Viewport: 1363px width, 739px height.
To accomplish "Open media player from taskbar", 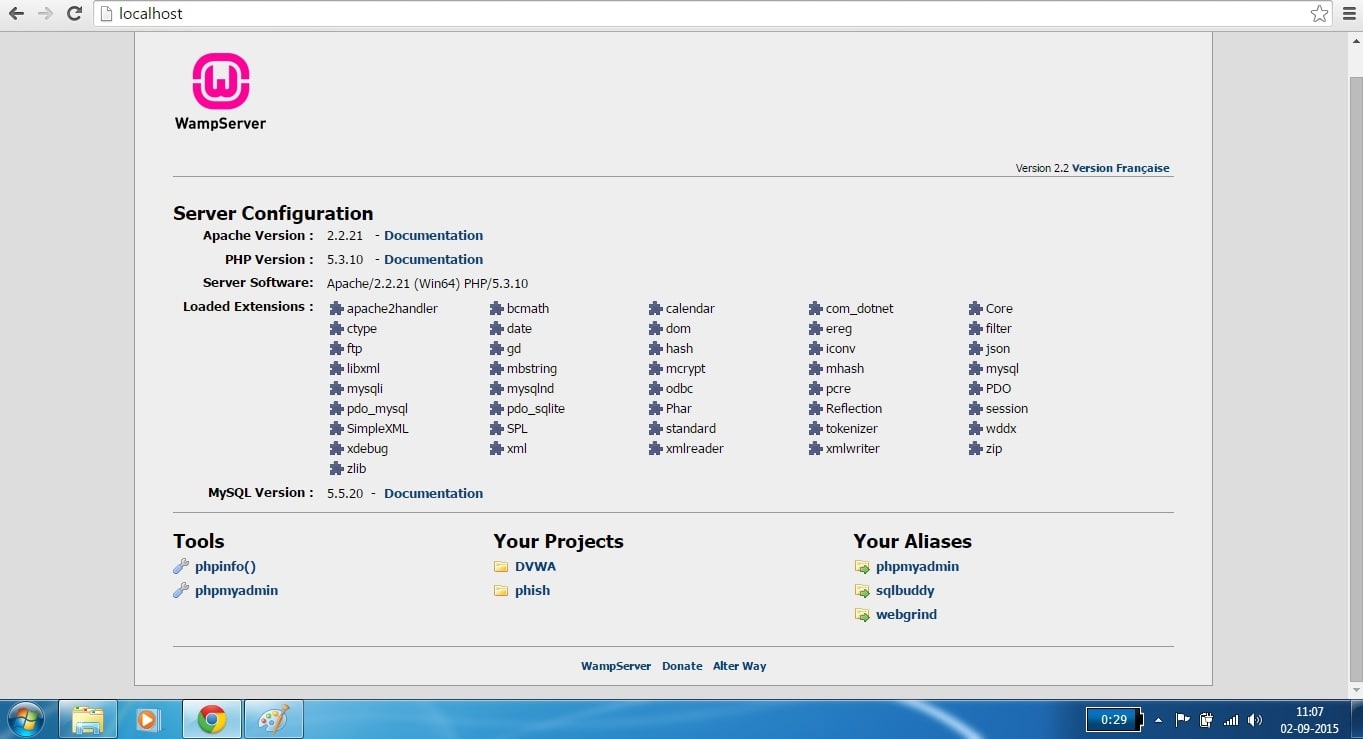I will pyautogui.click(x=149, y=719).
